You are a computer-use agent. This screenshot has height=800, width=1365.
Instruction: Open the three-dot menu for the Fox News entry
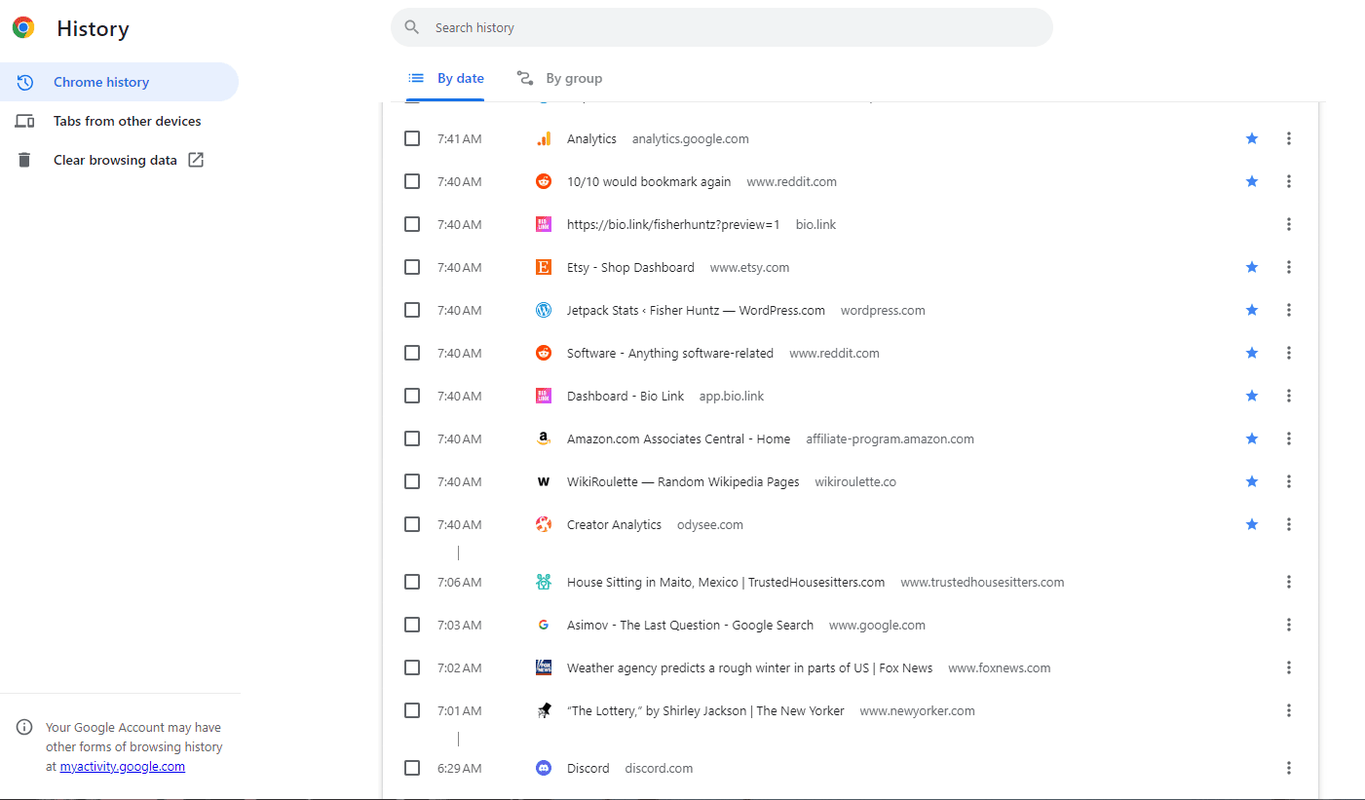1289,668
